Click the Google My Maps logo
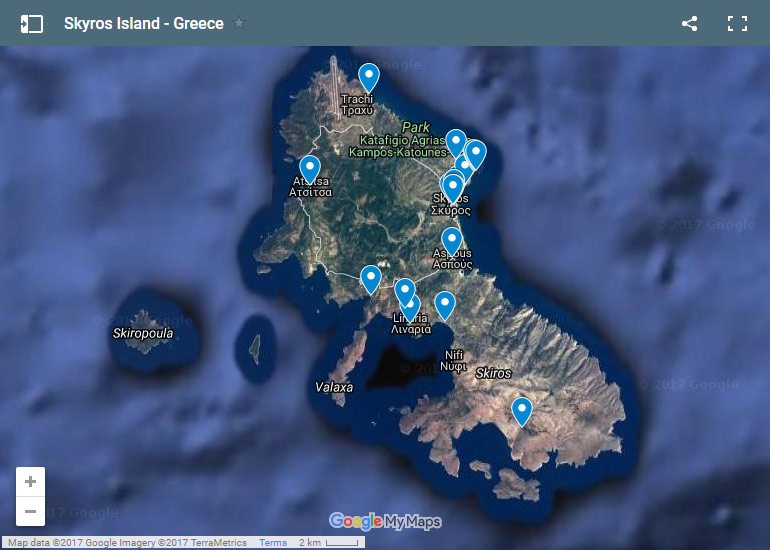This screenshot has height=550, width=770. (385, 522)
